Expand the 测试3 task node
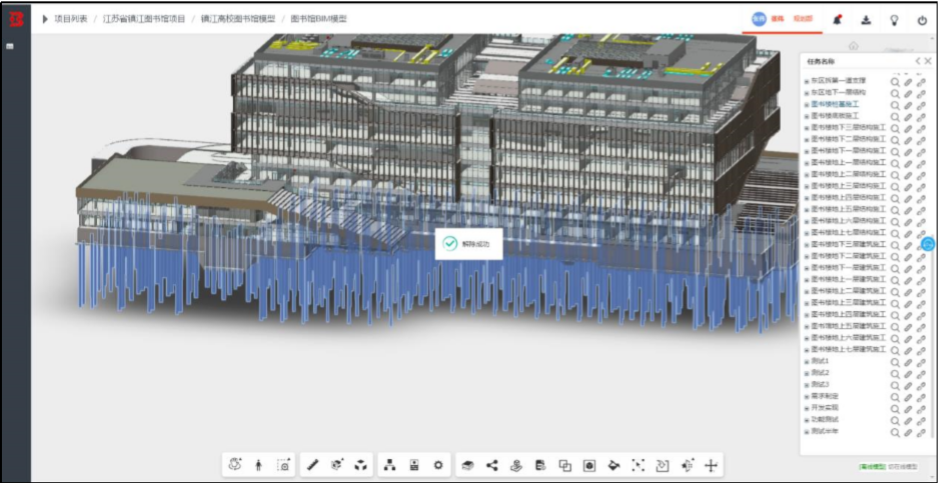 (x=806, y=385)
